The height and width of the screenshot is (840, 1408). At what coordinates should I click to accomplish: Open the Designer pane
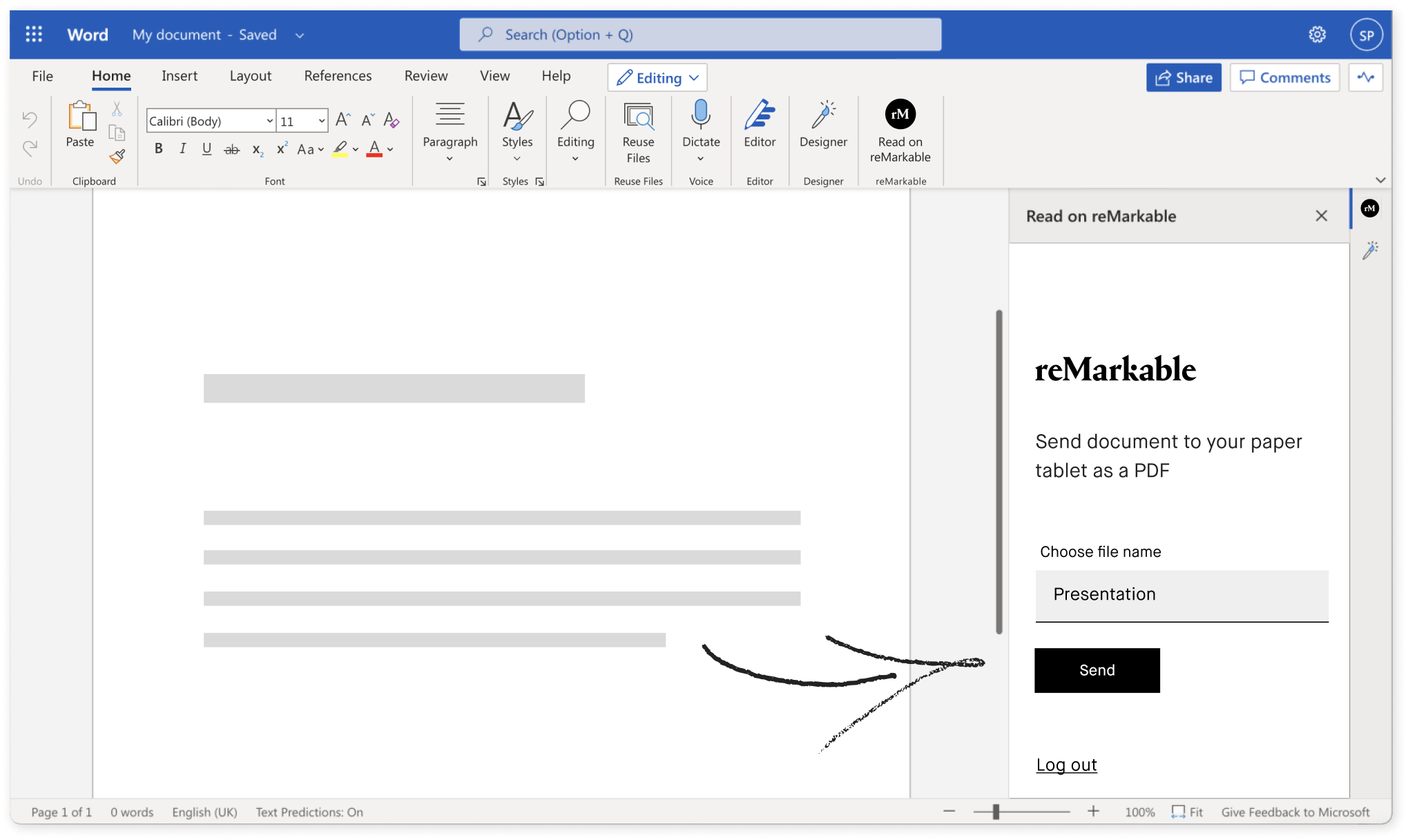point(822,131)
